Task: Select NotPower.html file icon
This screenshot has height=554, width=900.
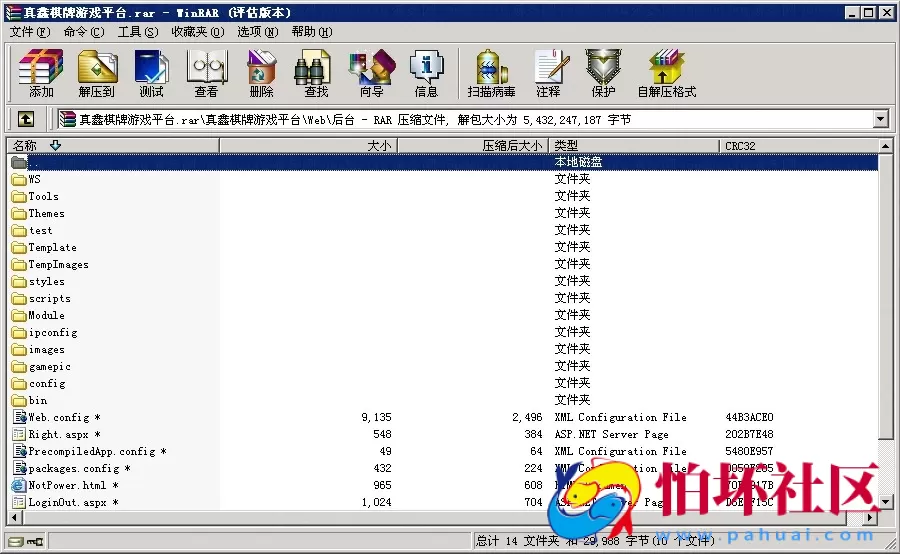Action: coord(20,486)
